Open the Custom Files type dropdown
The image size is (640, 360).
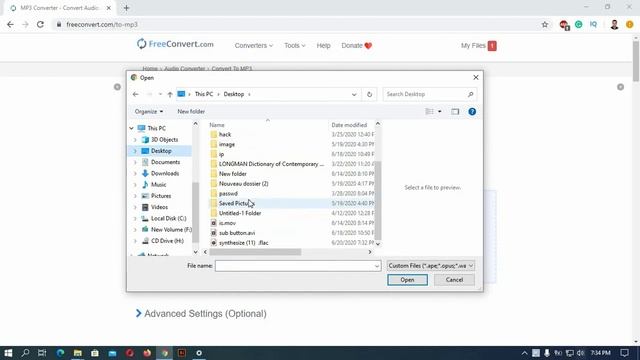coord(431,266)
